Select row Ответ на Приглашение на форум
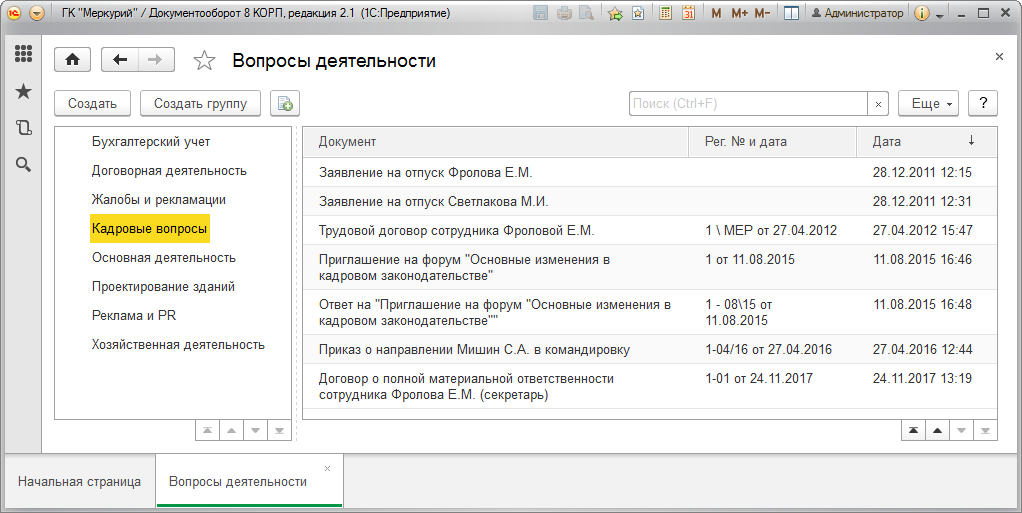The width and height of the screenshot is (1022, 513). point(650,312)
